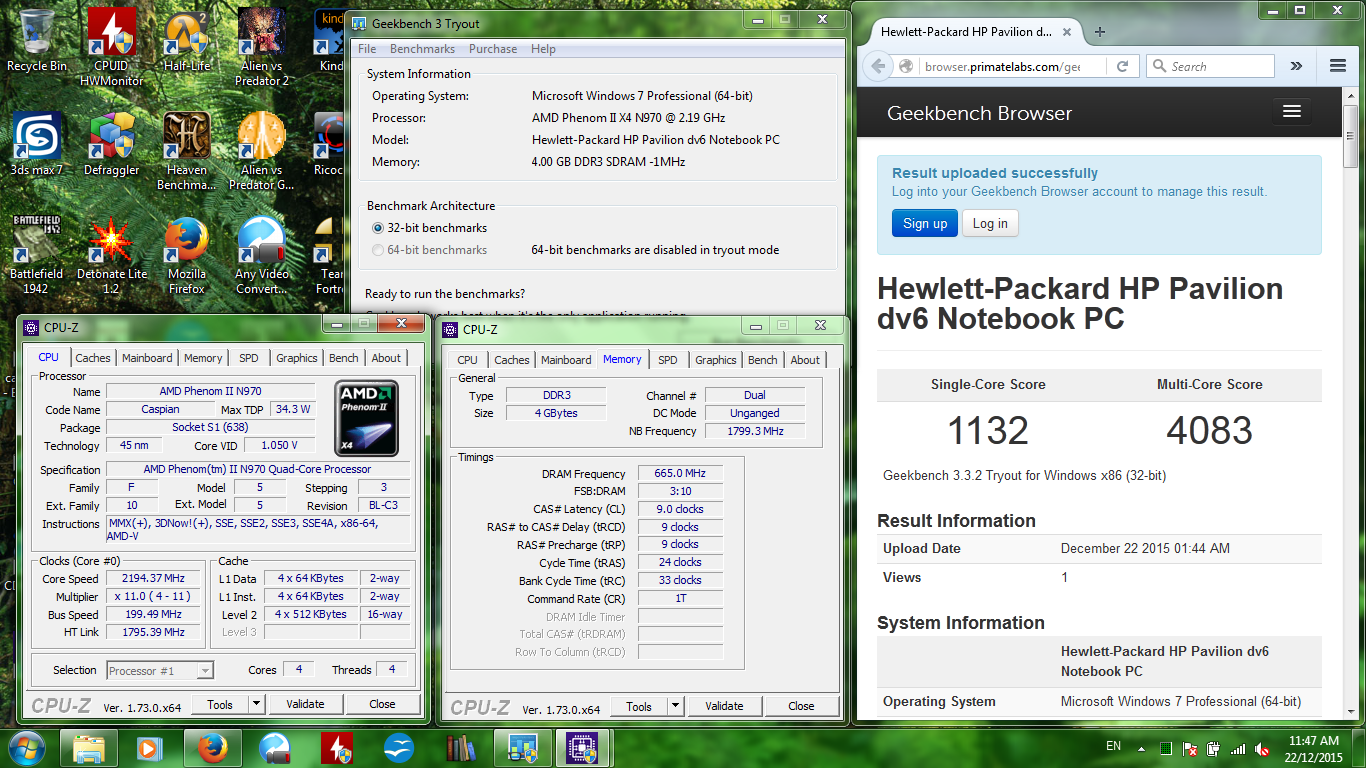
Task: Click Validate in the right CPU-Z Memory window
Action: point(724,706)
